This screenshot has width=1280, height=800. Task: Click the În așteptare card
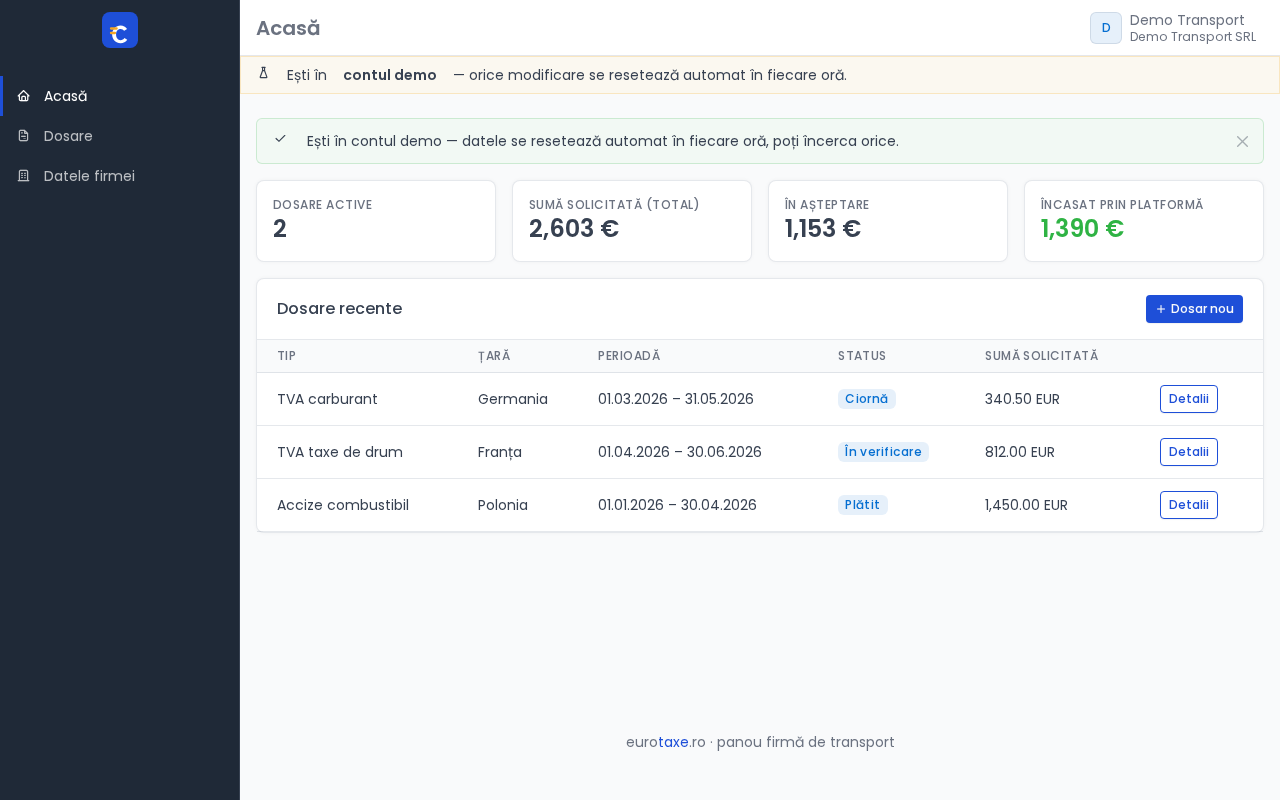coord(888,221)
